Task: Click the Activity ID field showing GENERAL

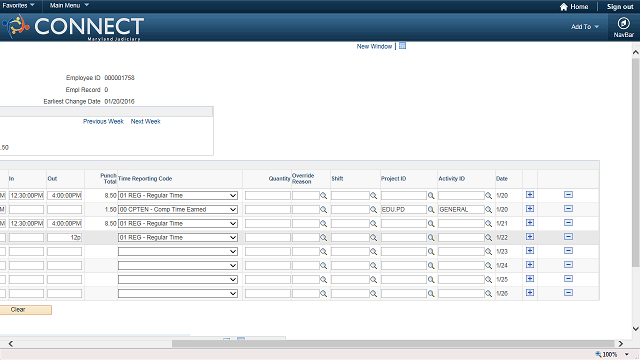Action: pyautogui.click(x=461, y=209)
